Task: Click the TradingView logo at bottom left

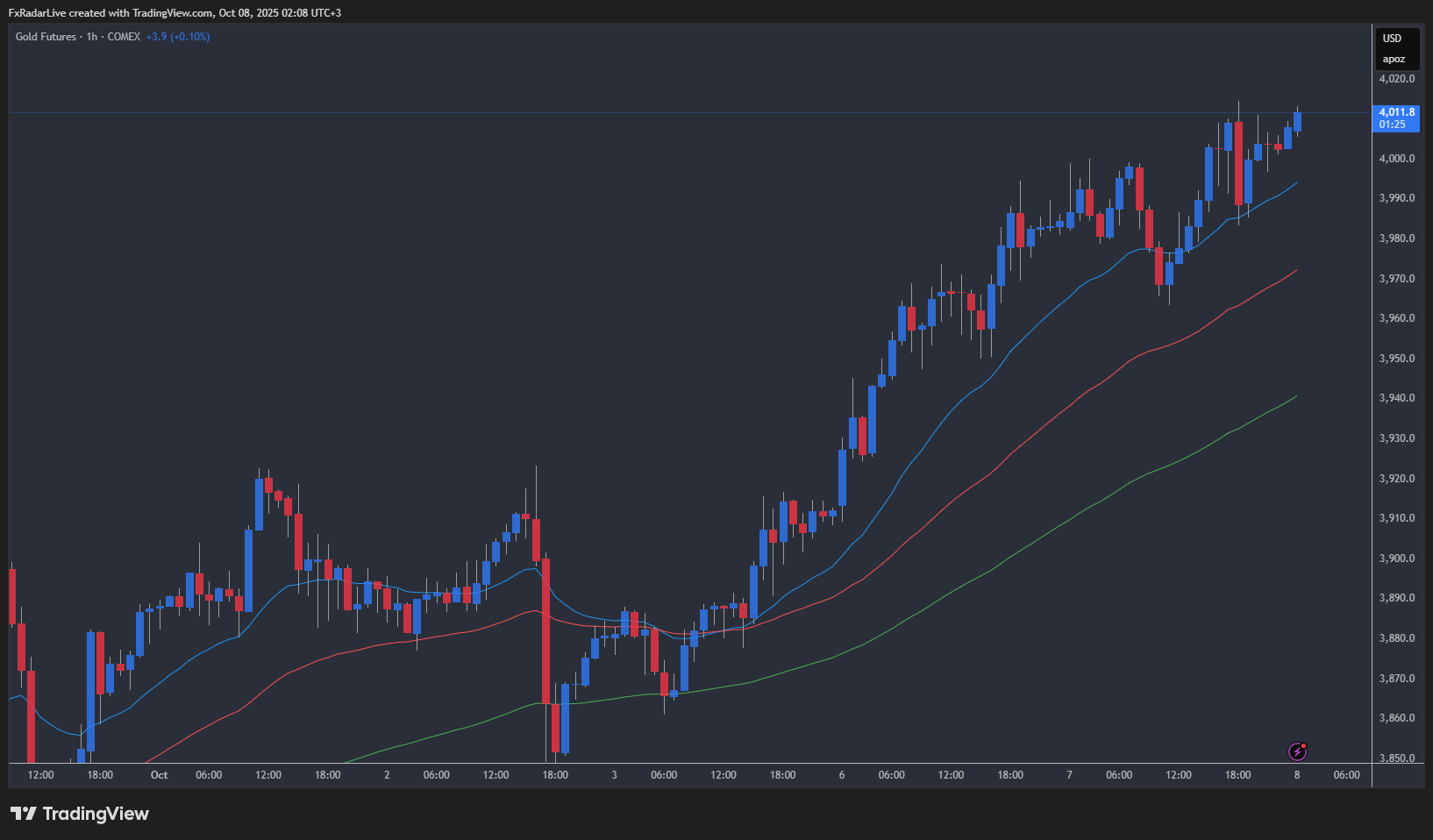Action: click(x=80, y=814)
